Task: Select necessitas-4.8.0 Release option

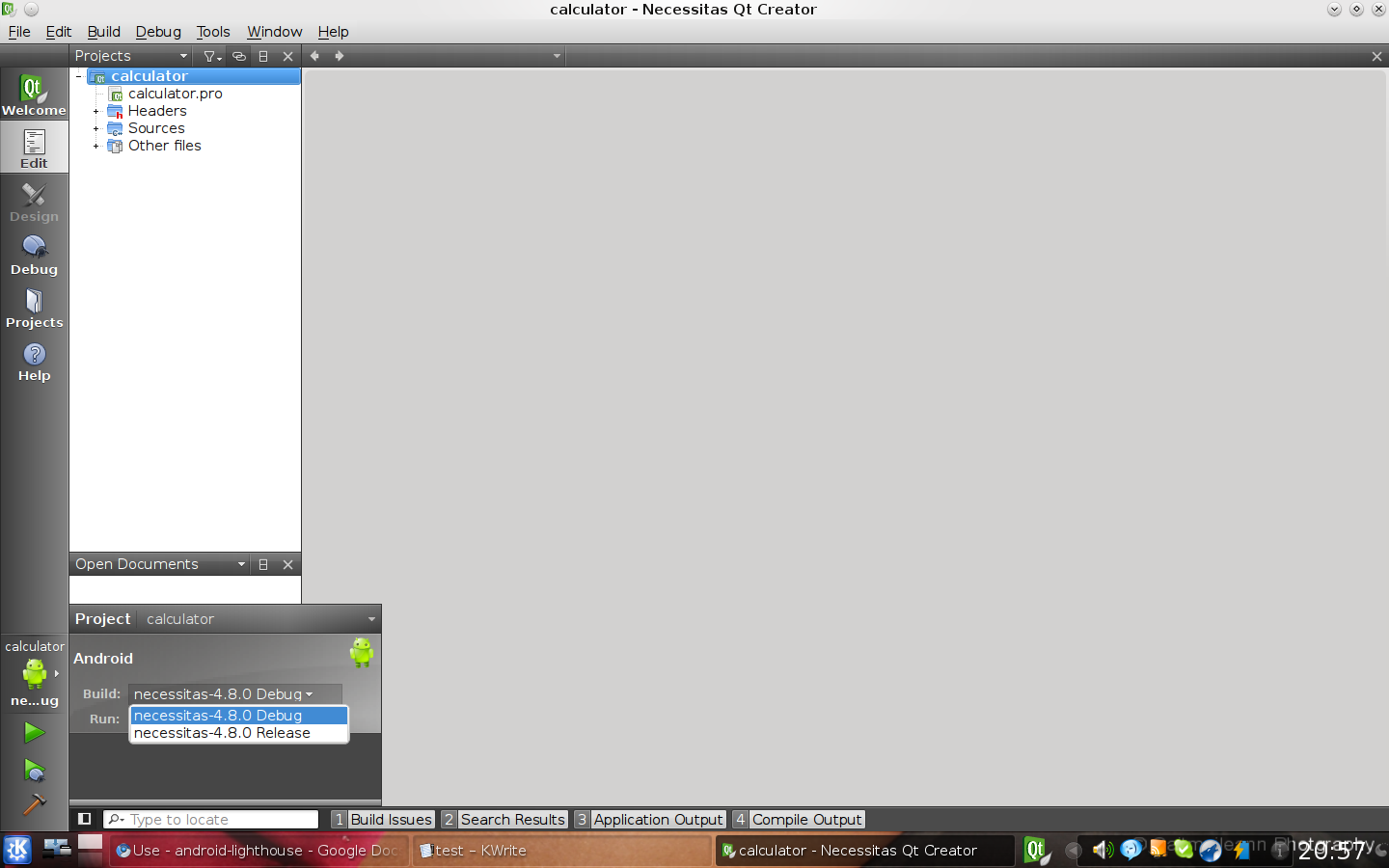Action: tap(222, 733)
